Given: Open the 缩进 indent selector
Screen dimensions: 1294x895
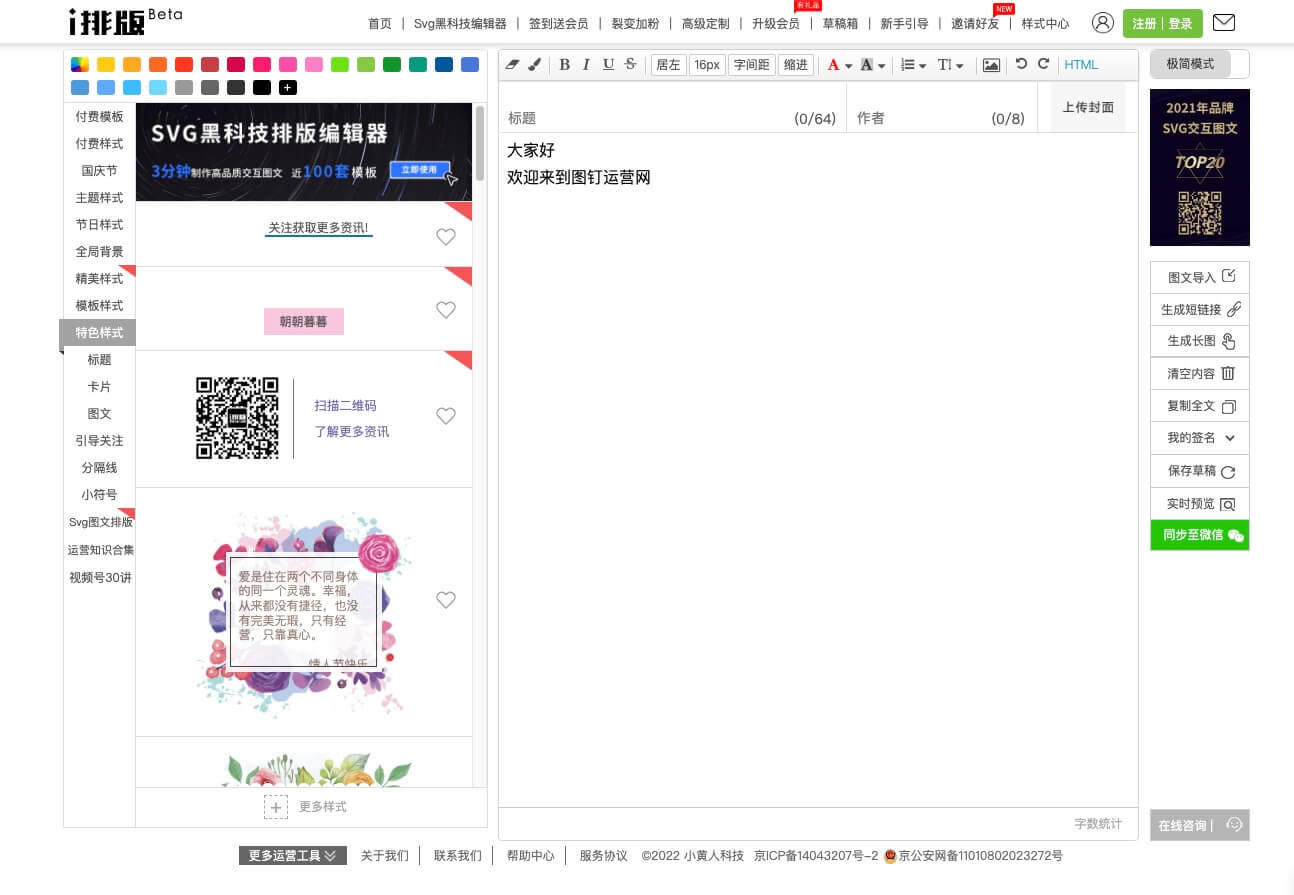Looking at the screenshot, I should point(796,65).
